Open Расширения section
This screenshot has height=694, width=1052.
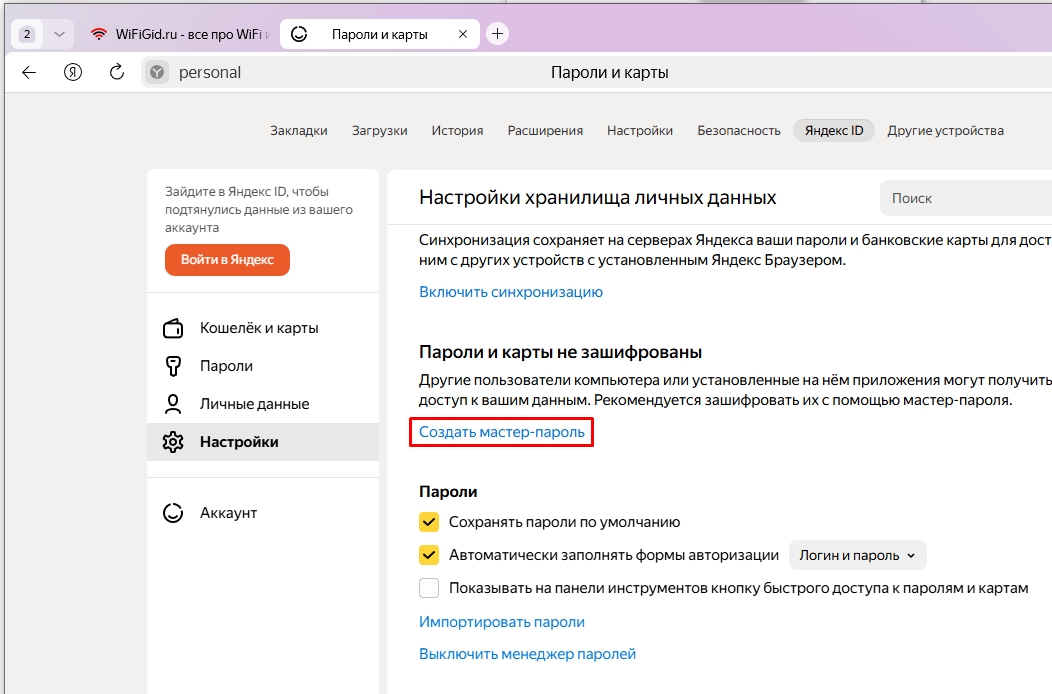[545, 131]
